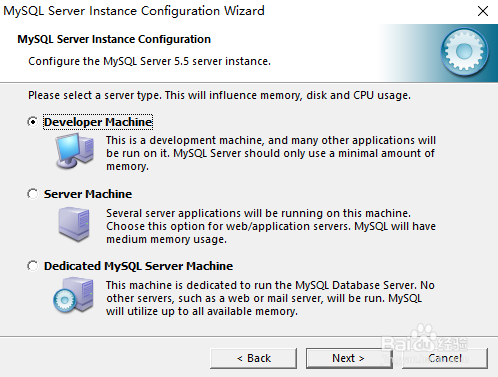
Task: Click the Server Machine label text
Action: coord(88,194)
